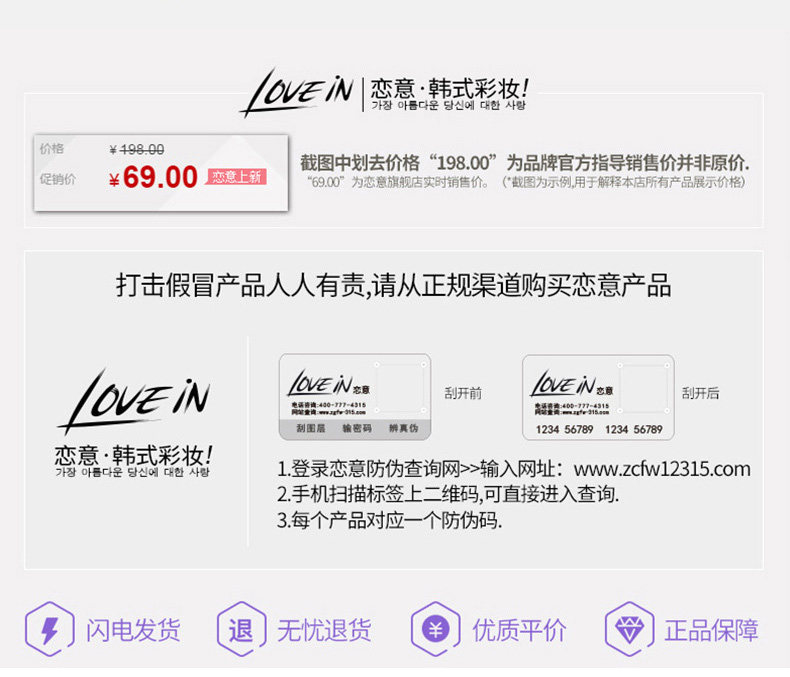Click the after-scratch security label thumbnail

click(598, 397)
